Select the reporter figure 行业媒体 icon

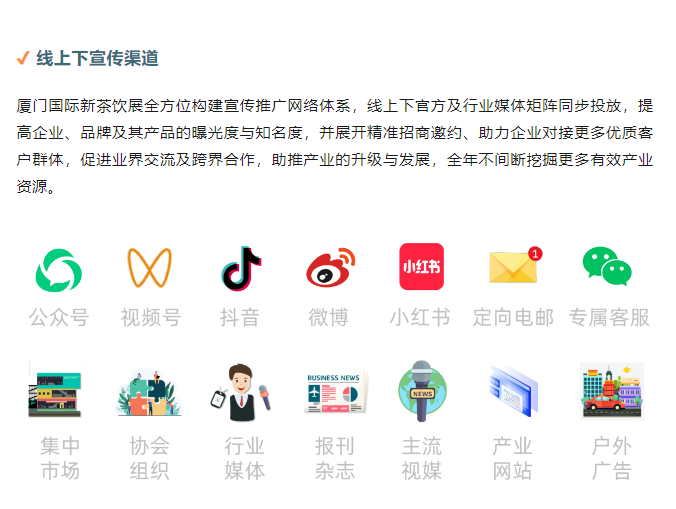click(x=241, y=392)
